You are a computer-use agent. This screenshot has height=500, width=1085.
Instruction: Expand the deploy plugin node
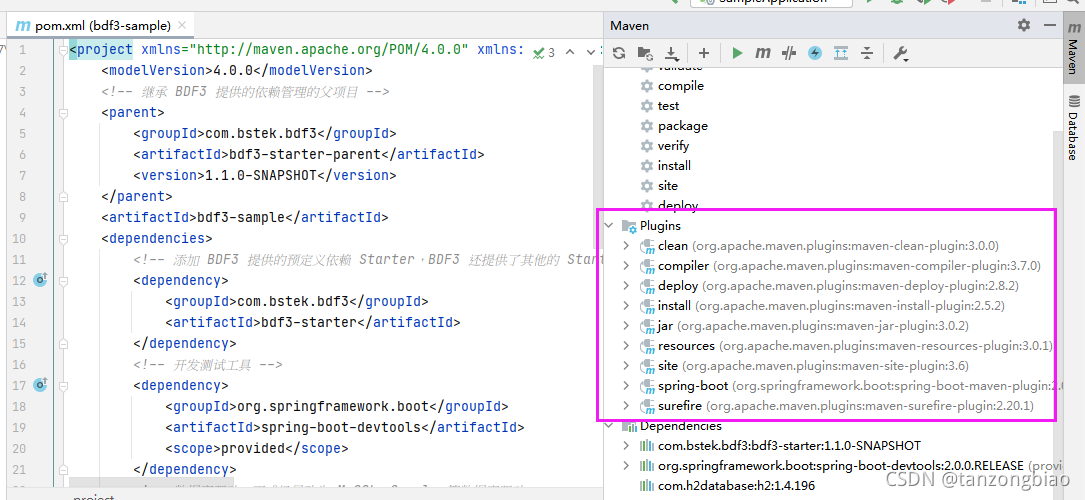pos(626,286)
